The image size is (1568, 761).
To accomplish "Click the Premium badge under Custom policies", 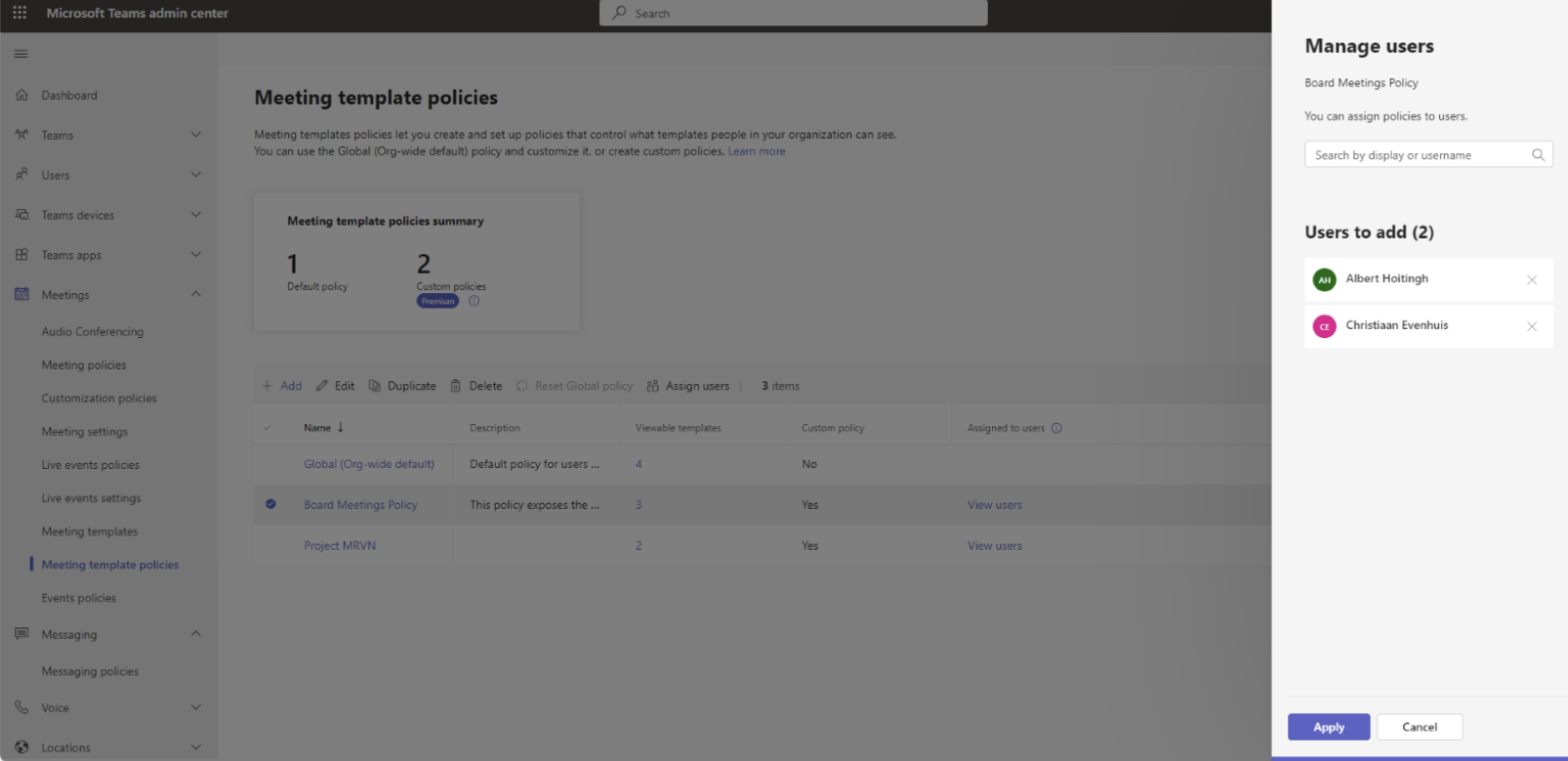I will 437,301.
